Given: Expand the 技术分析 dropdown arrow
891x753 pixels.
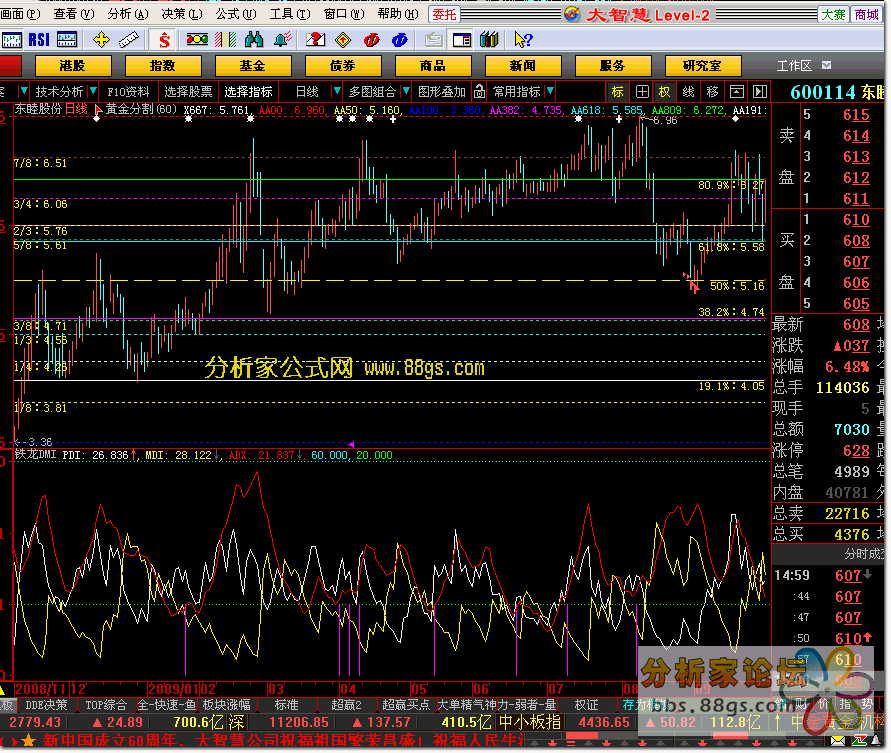Looking at the screenshot, I should tap(93, 91).
